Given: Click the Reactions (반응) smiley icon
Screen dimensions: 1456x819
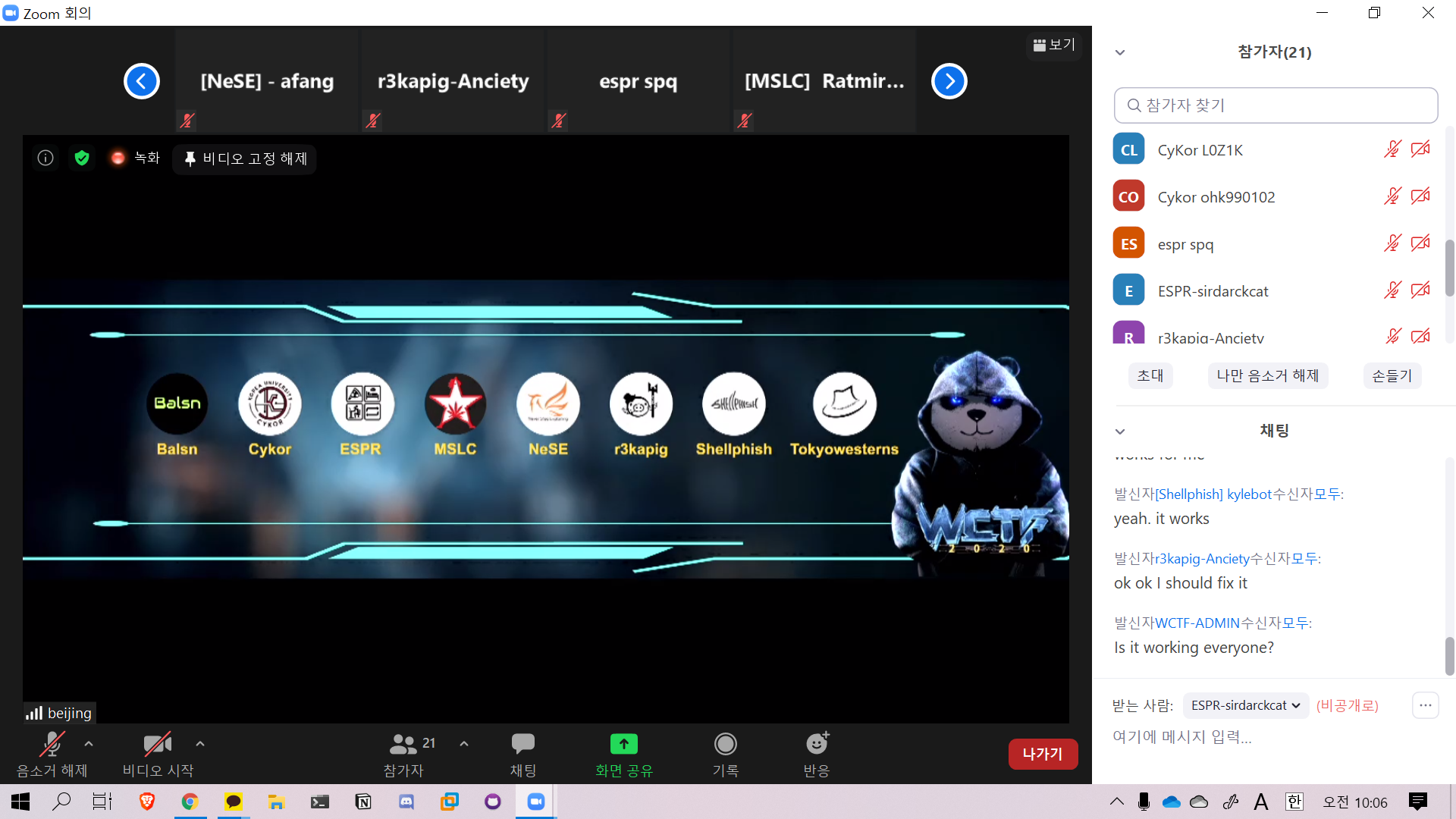Looking at the screenshot, I should pyautogui.click(x=817, y=745).
